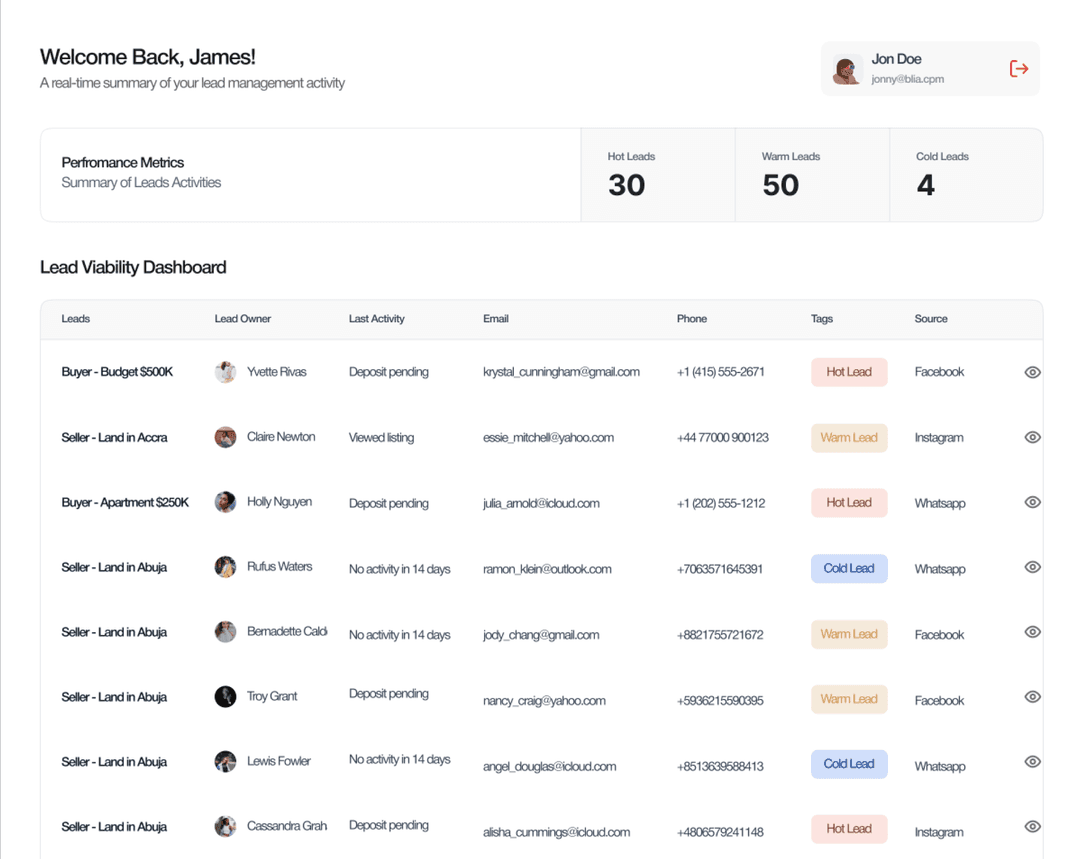Screen dimensions: 1080x859
Task: Click the logout icon next to Jon Doe
Action: (1018, 68)
